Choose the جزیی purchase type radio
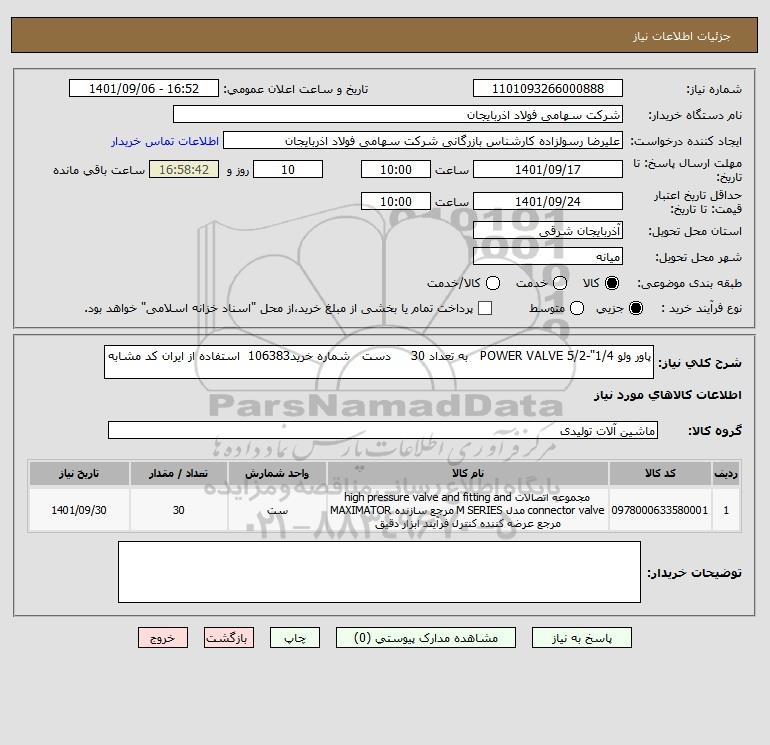 tap(635, 308)
